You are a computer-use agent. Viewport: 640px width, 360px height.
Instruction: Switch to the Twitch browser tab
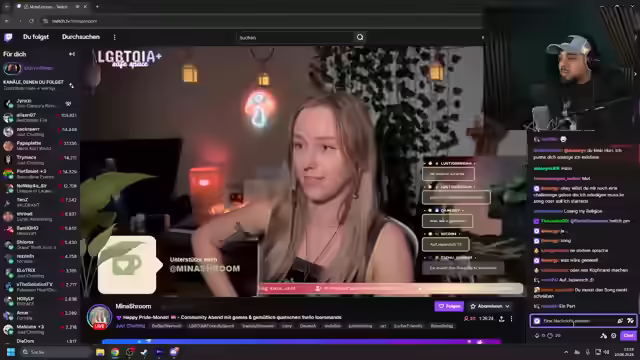pos(51,7)
